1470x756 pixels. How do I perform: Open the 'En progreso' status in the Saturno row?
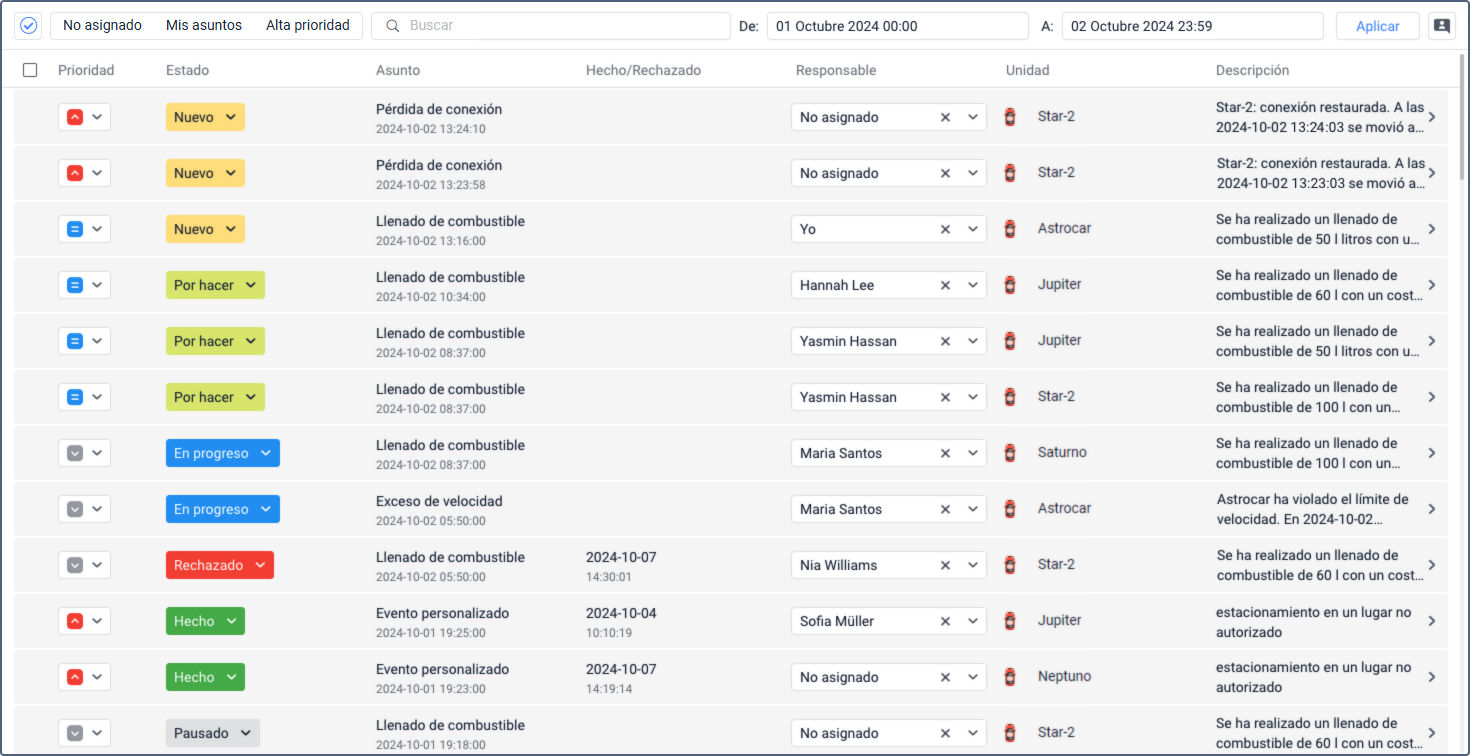click(223, 453)
